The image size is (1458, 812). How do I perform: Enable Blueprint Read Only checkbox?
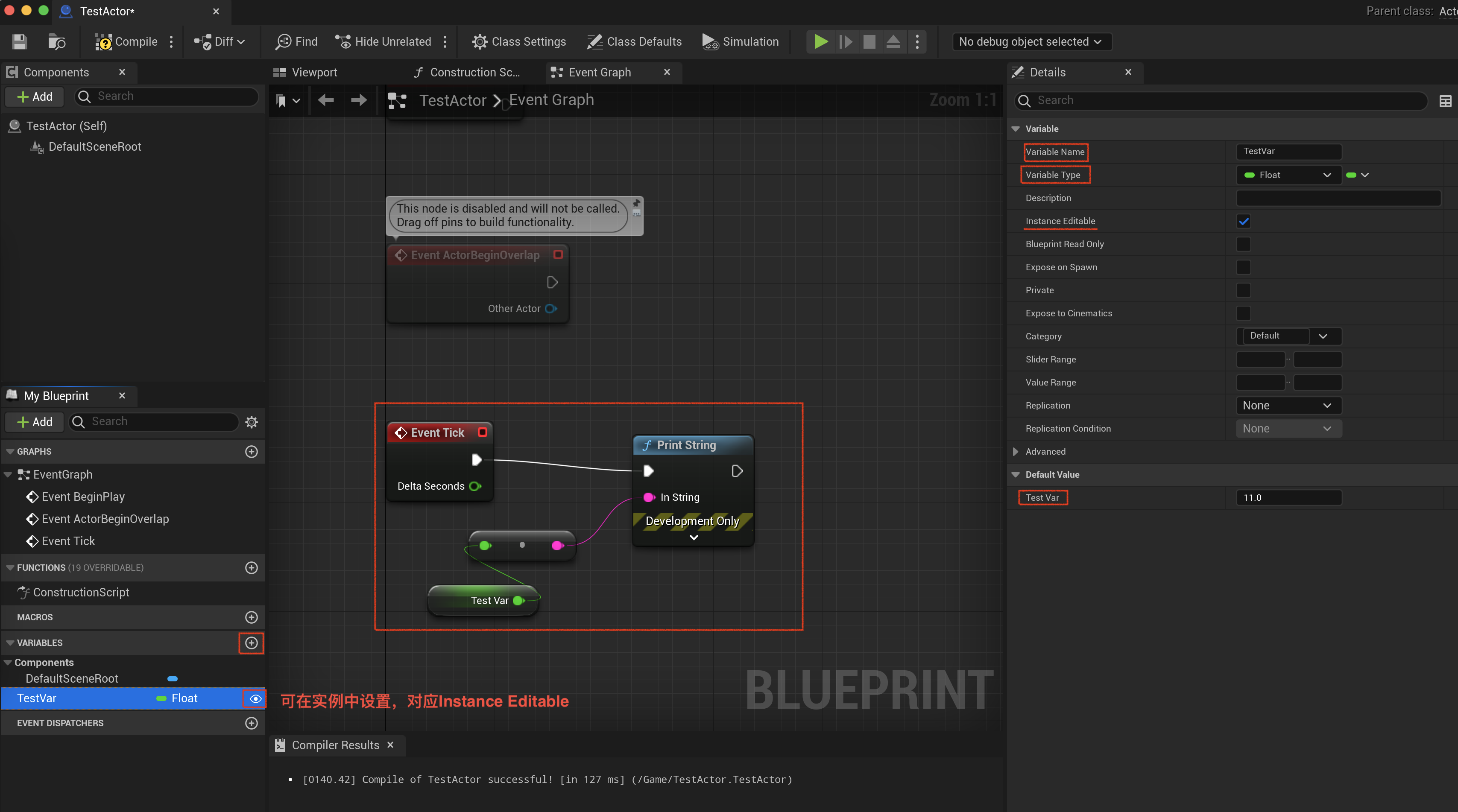(1244, 244)
